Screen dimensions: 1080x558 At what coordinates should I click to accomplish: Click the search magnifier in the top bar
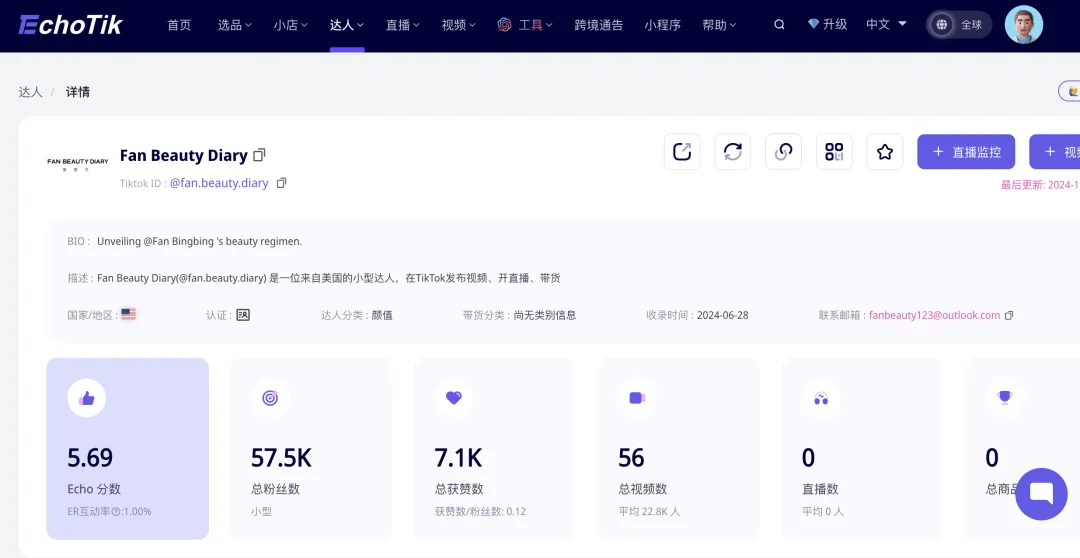(779, 25)
